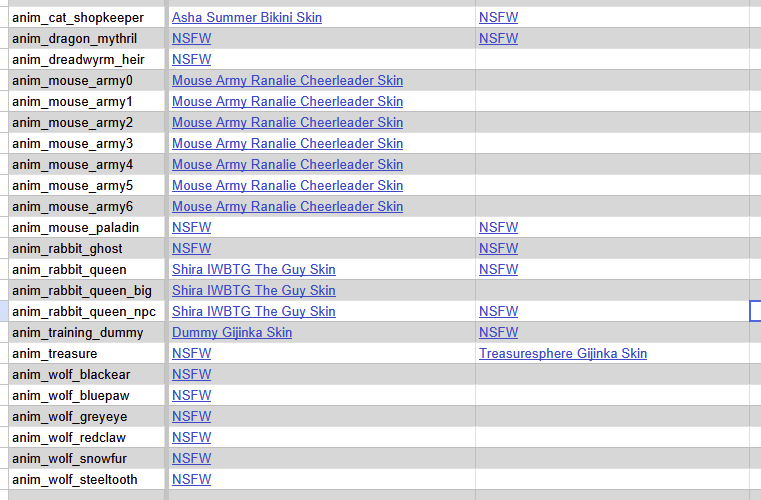The image size is (761, 500).
Task: Open cheerleader skin link for anim_mouse_army3
Action: pos(287,144)
